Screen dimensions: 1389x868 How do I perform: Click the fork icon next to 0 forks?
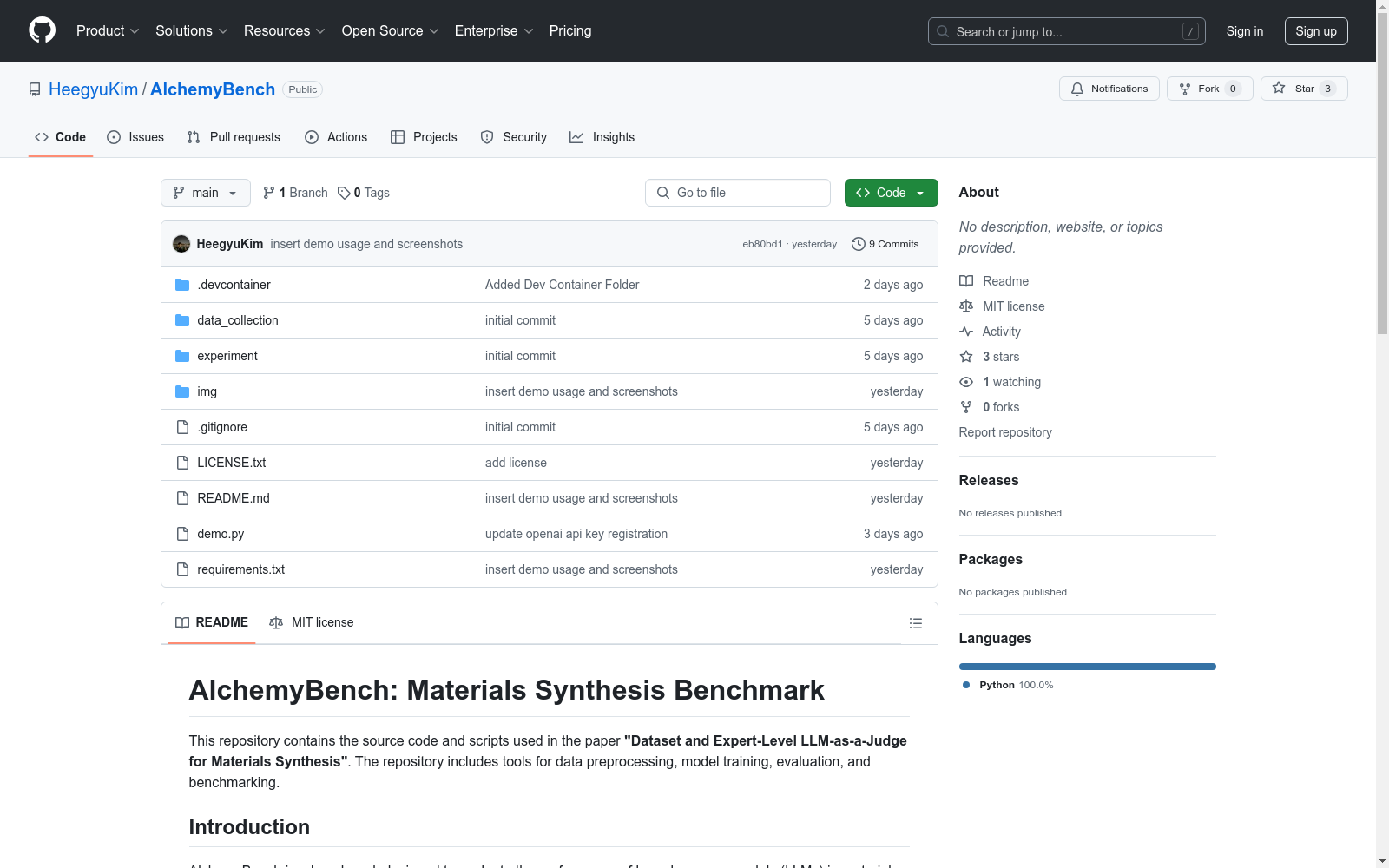966,407
